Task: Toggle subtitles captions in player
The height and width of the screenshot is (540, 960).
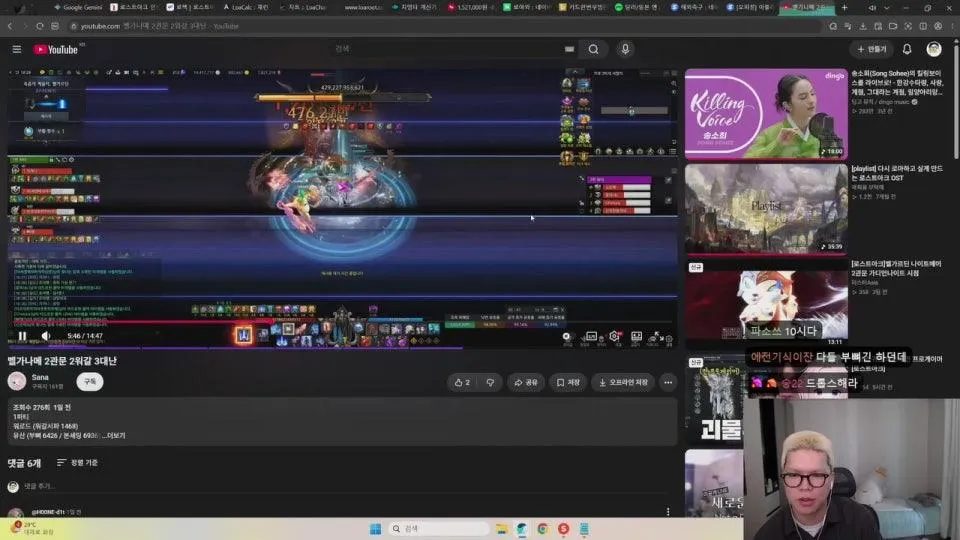Action: 591,337
